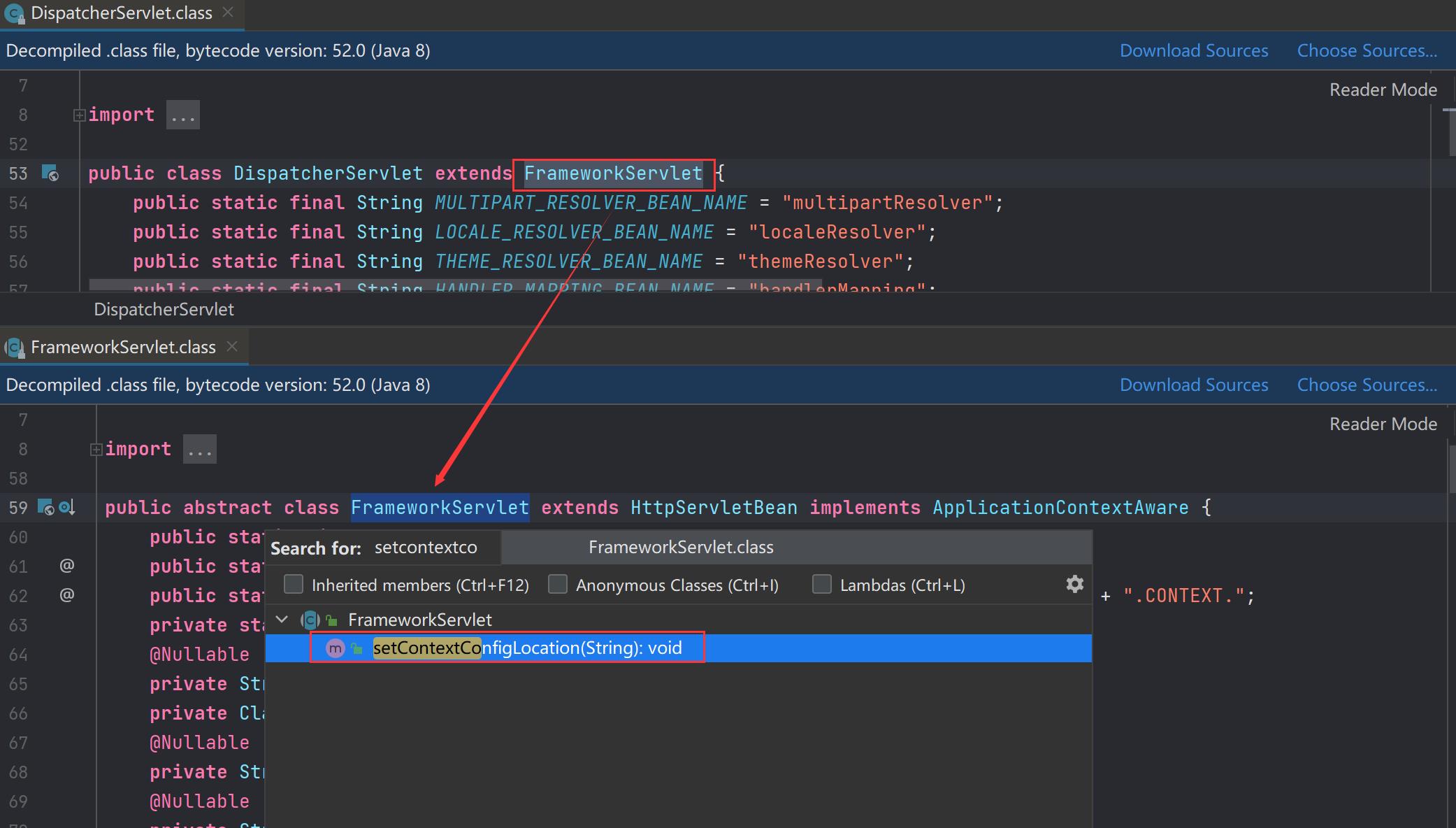Click ApplicationContextAware on line 59
Screen dimensions: 1456x828
click(x=1060, y=508)
